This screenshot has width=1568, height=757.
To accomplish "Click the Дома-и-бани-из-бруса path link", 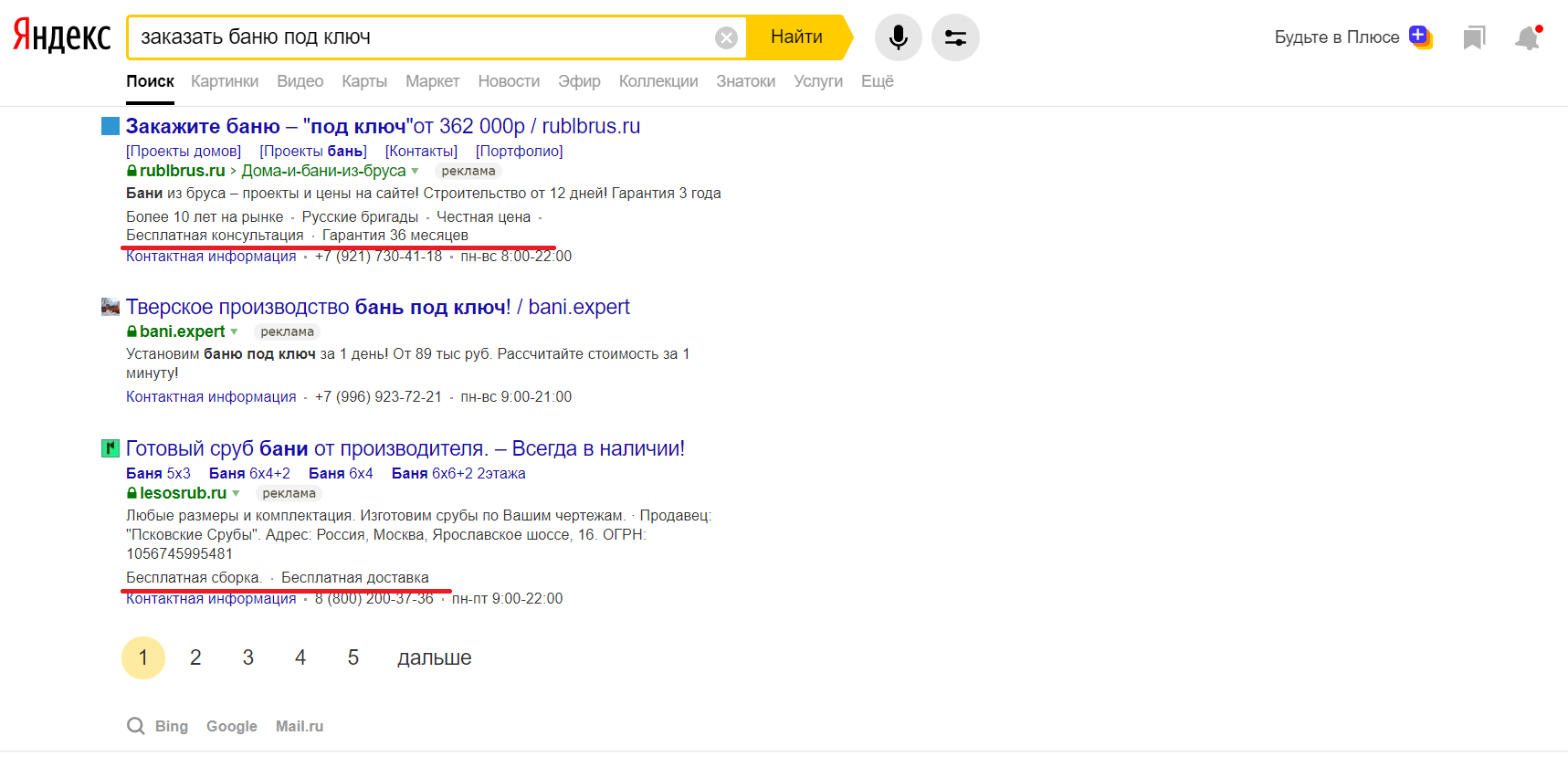I will tap(323, 171).
